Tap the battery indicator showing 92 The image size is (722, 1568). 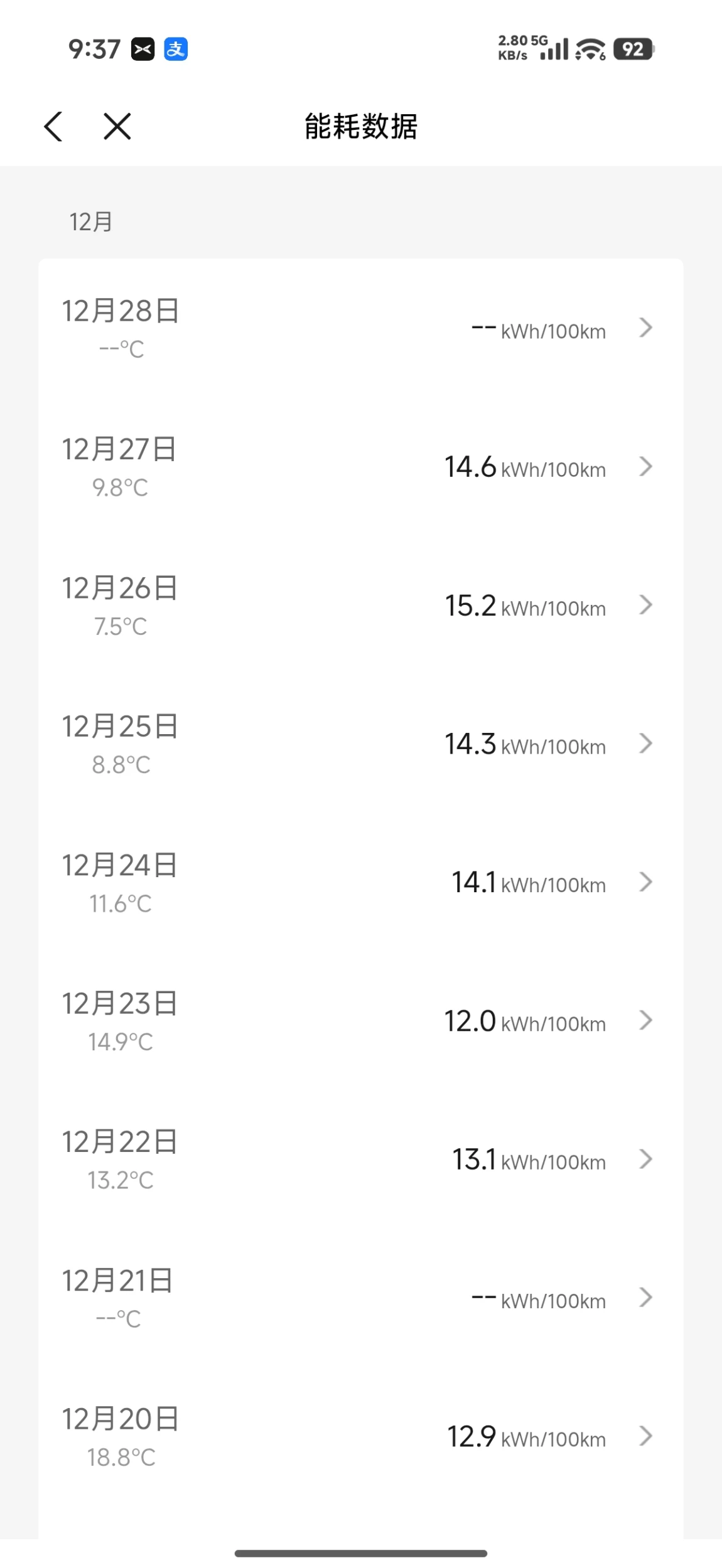633,49
